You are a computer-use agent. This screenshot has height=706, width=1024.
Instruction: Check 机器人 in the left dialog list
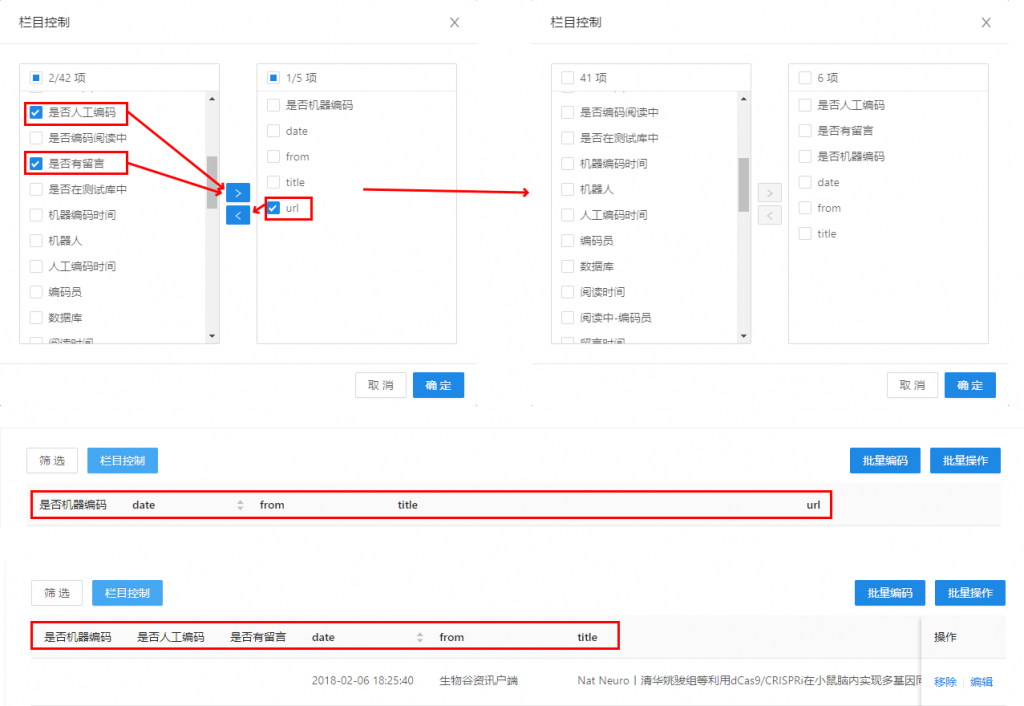pos(36,240)
